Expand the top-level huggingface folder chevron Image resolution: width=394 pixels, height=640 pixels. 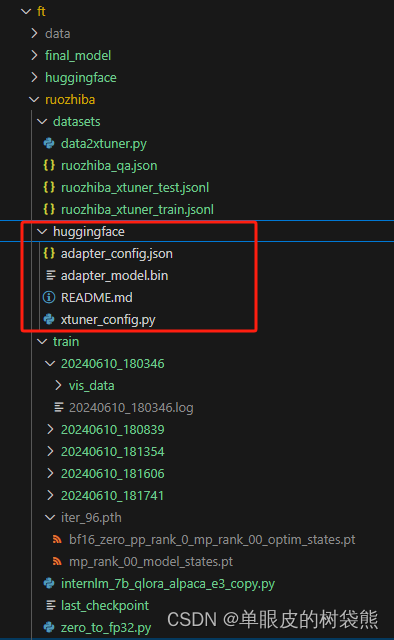(x=35, y=77)
